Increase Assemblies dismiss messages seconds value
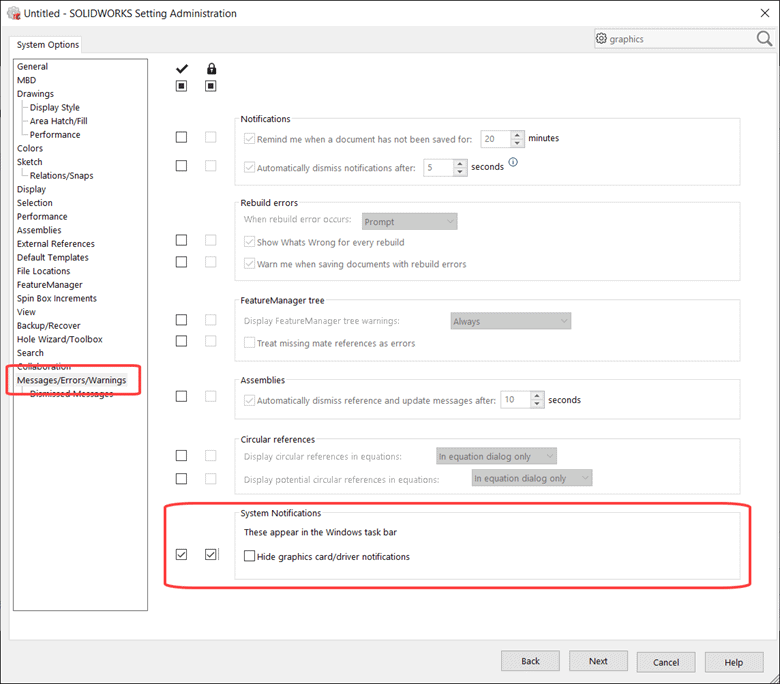780x684 pixels. pos(537,395)
